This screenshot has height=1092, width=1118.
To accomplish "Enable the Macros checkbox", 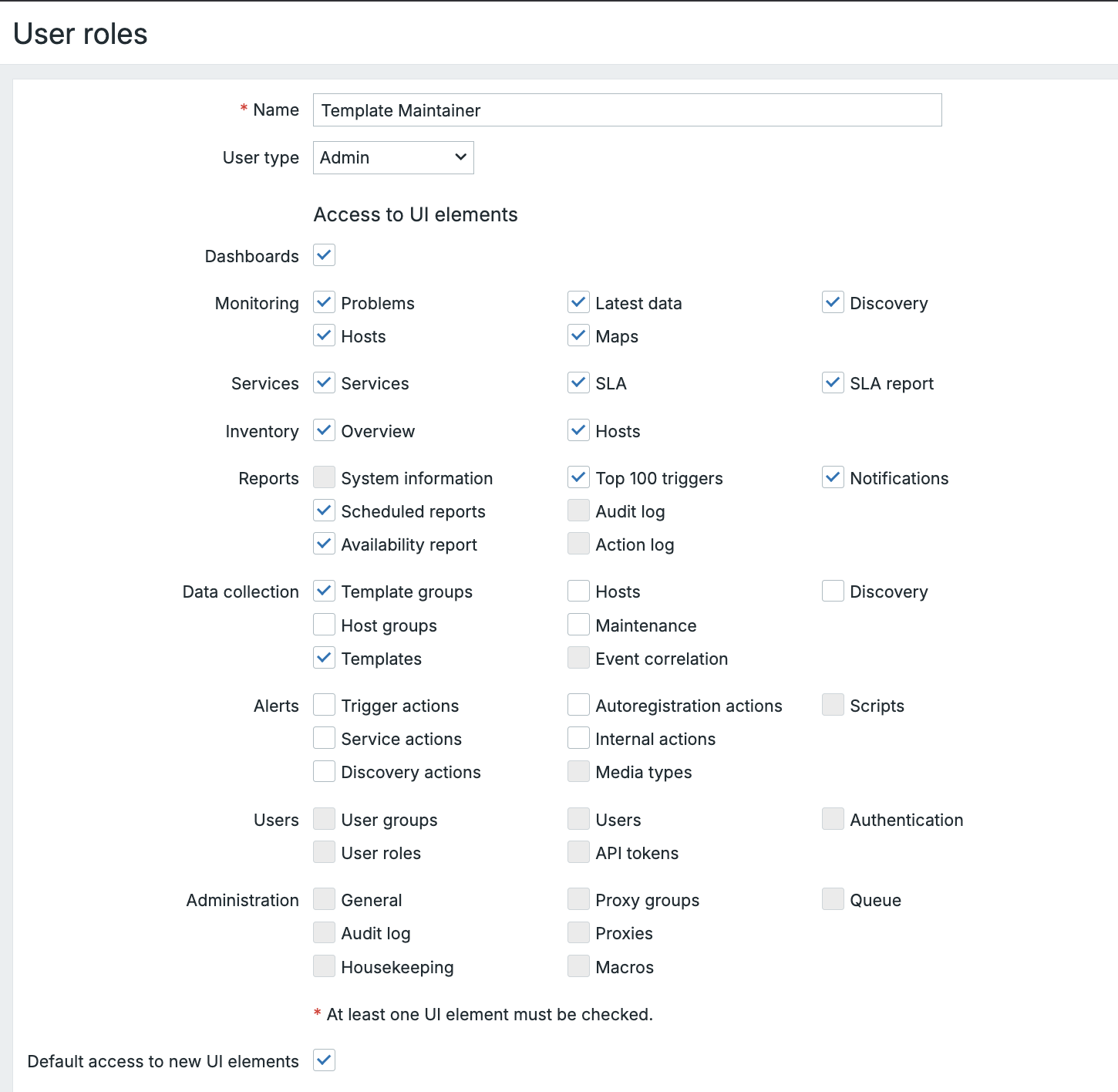I will (578, 966).
